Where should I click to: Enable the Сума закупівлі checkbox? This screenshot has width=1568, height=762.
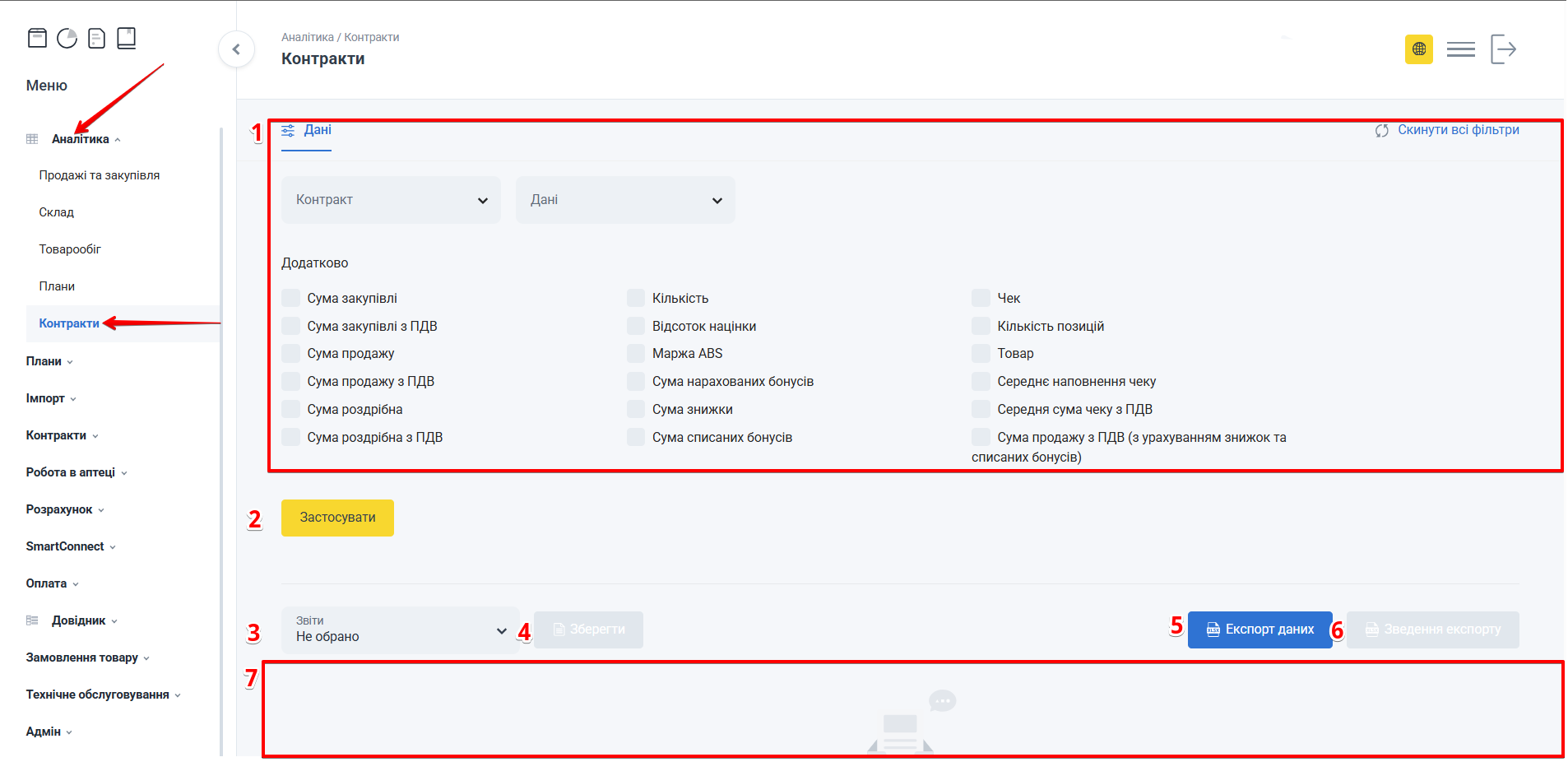[290, 298]
